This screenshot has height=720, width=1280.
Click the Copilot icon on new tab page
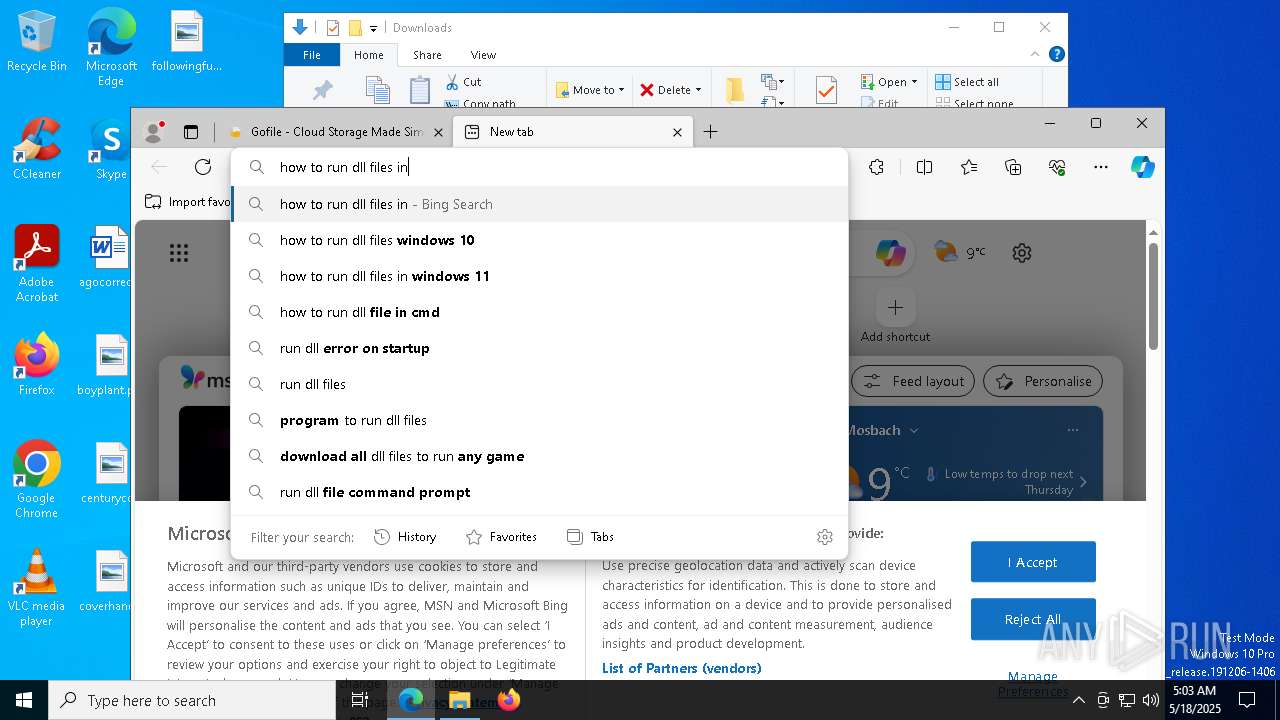(x=890, y=253)
